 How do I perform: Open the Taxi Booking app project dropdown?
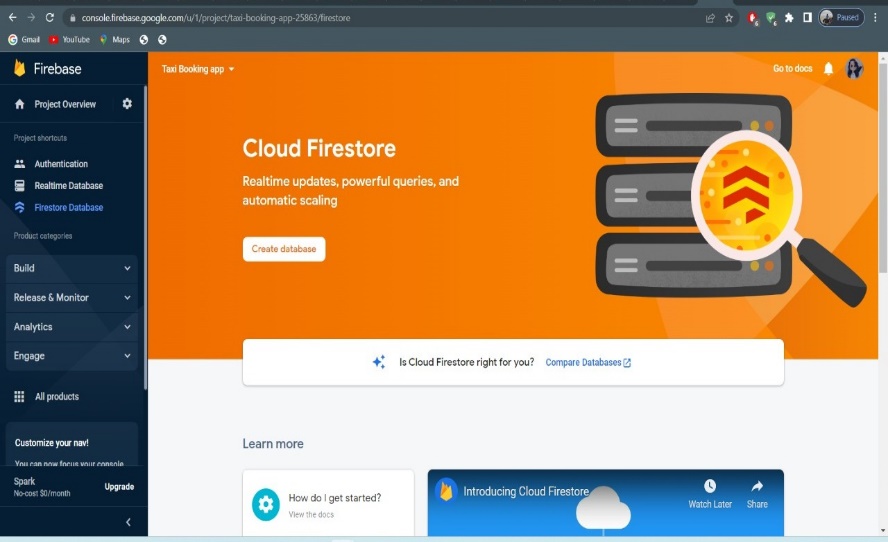pyautogui.click(x=198, y=69)
